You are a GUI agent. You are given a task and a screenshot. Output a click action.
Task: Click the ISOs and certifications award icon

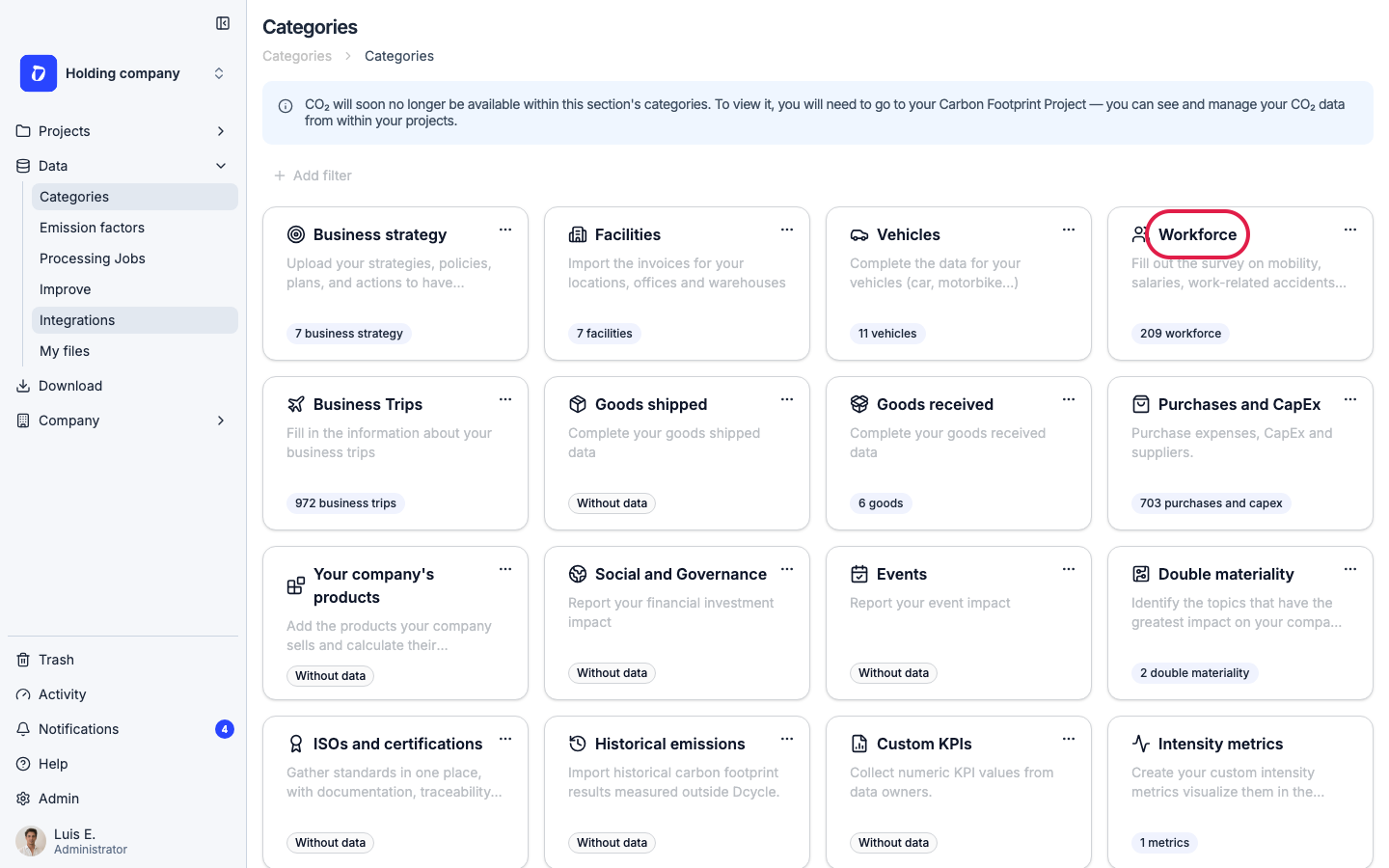(x=296, y=744)
